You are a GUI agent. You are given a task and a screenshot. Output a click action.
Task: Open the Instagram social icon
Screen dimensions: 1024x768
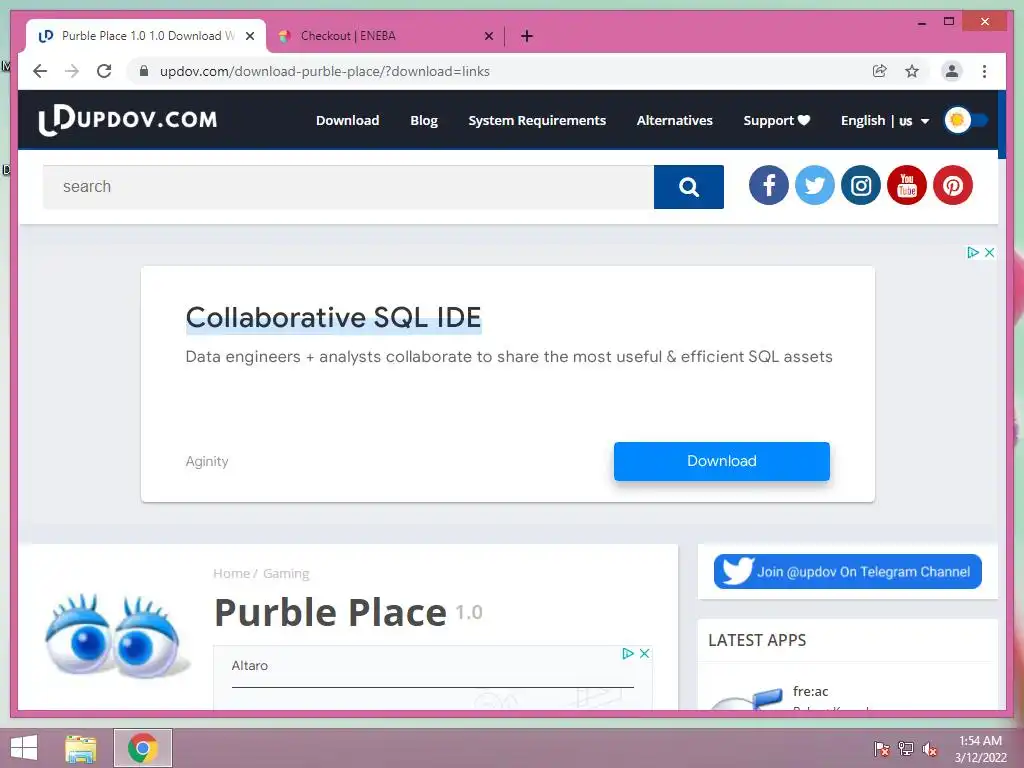click(x=861, y=185)
